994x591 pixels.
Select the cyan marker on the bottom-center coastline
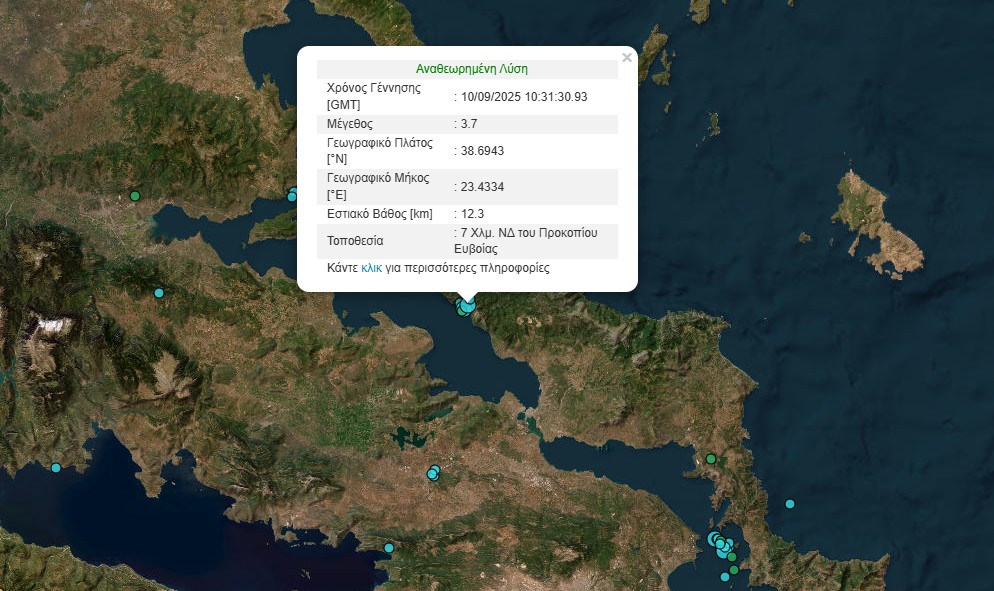coord(389,547)
